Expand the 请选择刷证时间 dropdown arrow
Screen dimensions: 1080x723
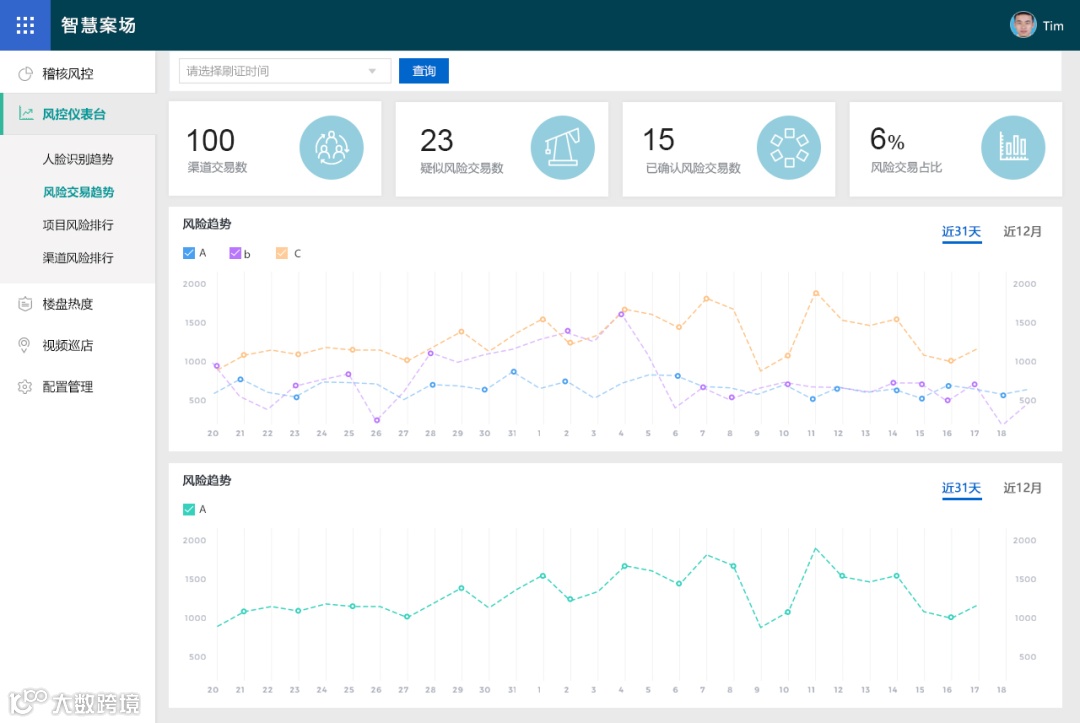coord(372,71)
